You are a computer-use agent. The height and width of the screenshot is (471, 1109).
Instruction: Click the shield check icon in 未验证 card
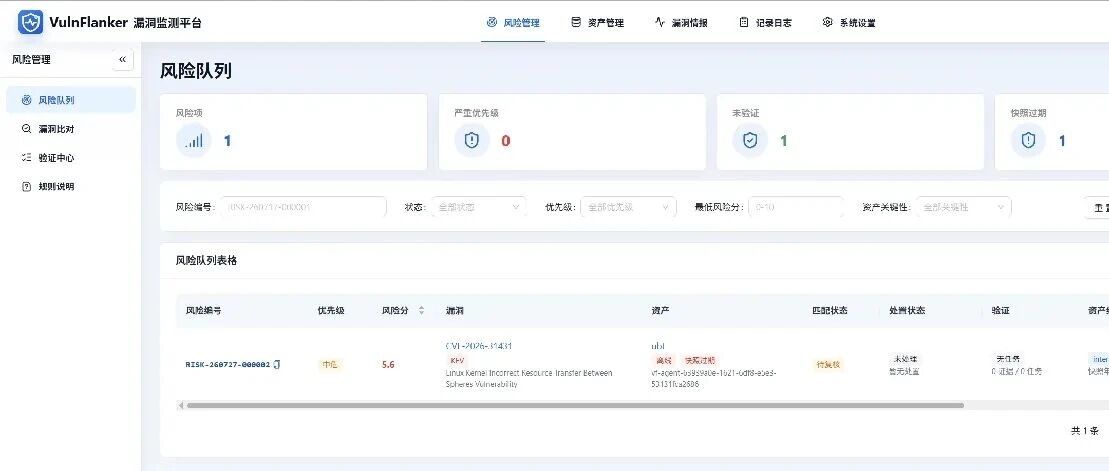coord(750,141)
